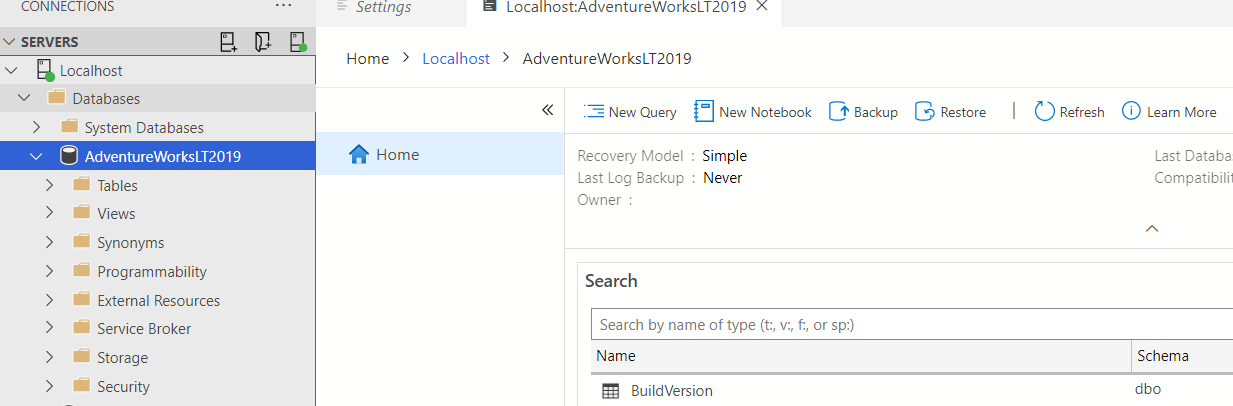
Task: Click the Learn More button label
Action: tap(1181, 112)
